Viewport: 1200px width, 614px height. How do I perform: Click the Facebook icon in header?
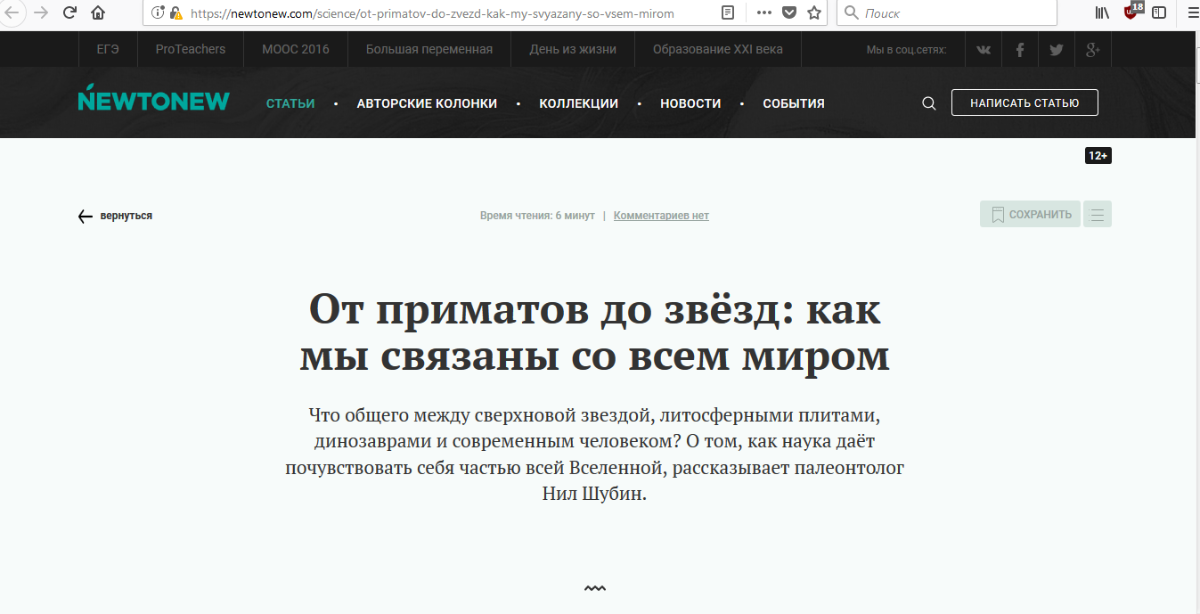coord(1020,50)
